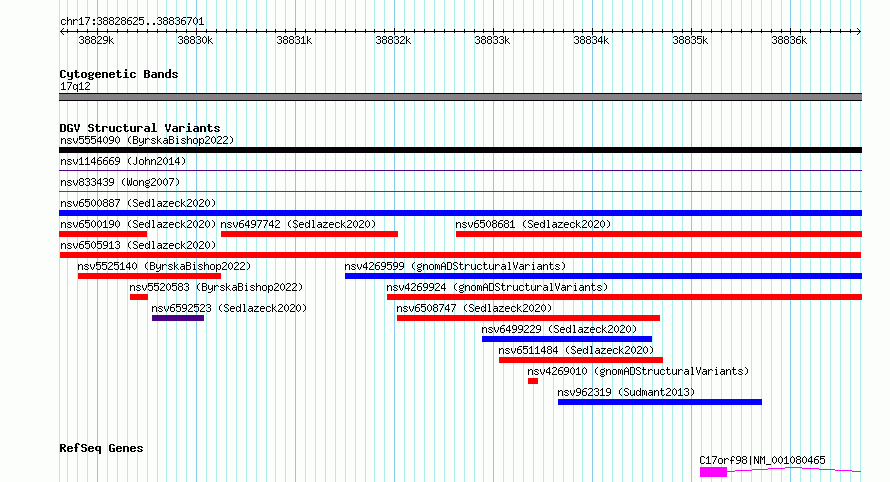This screenshot has height=482, width=890.
Task: Open the nsv1146669 (John2014) label
Action: (123, 161)
